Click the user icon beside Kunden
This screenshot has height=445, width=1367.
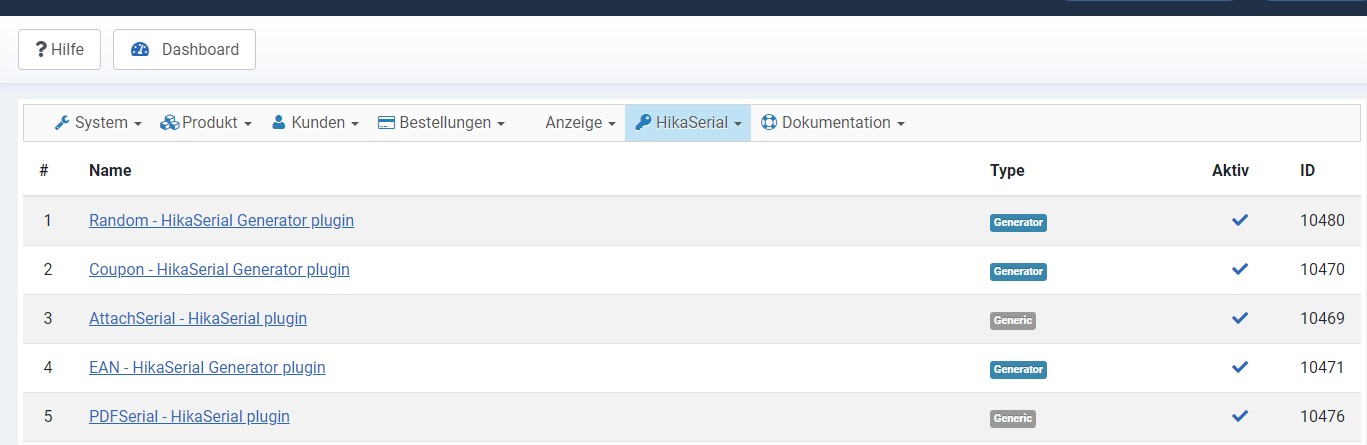pos(279,123)
